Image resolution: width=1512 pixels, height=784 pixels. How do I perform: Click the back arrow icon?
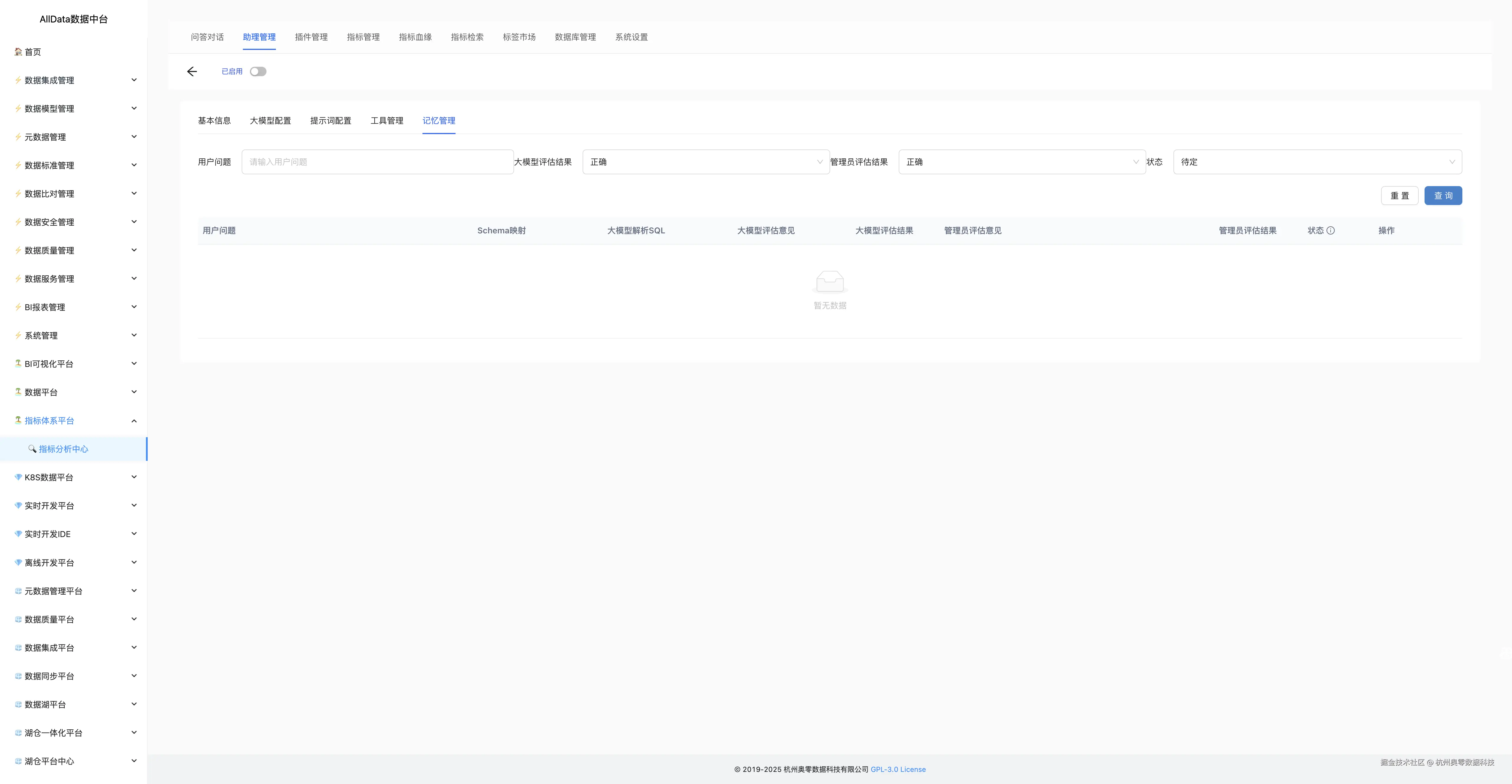[192, 71]
